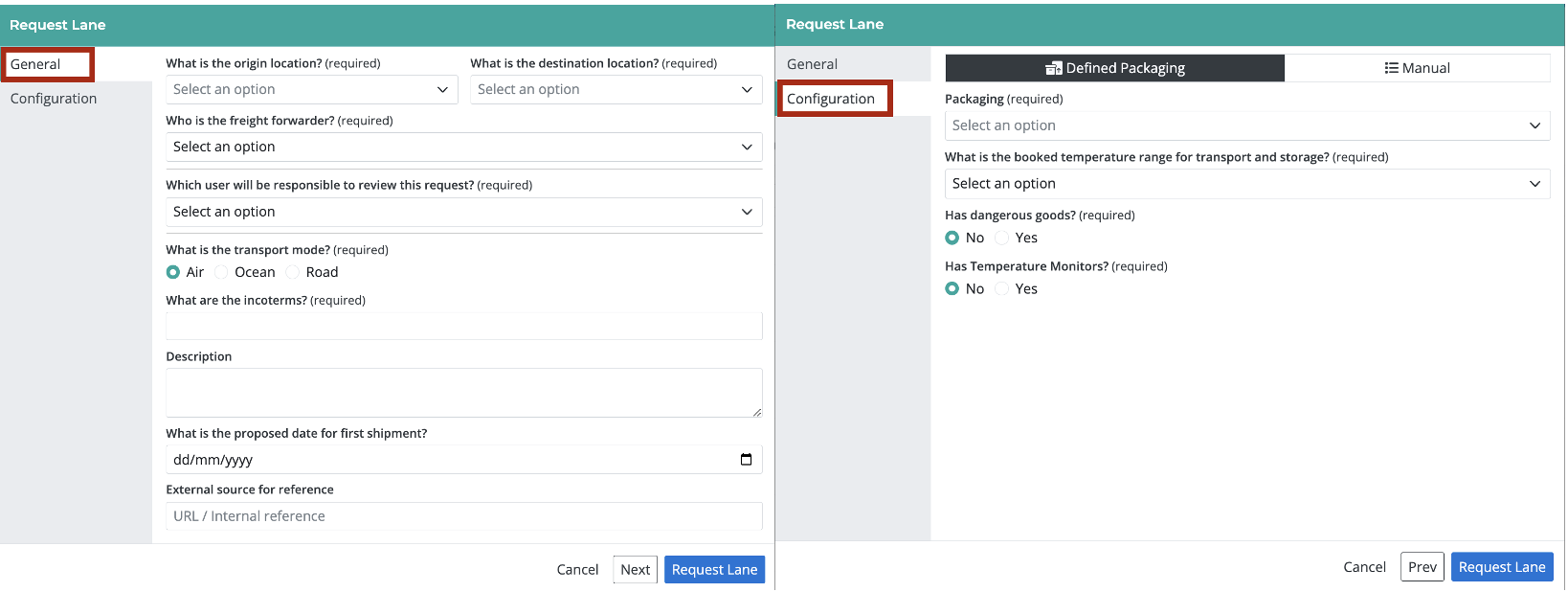
Task: Click the Prev button
Action: coord(1422,567)
